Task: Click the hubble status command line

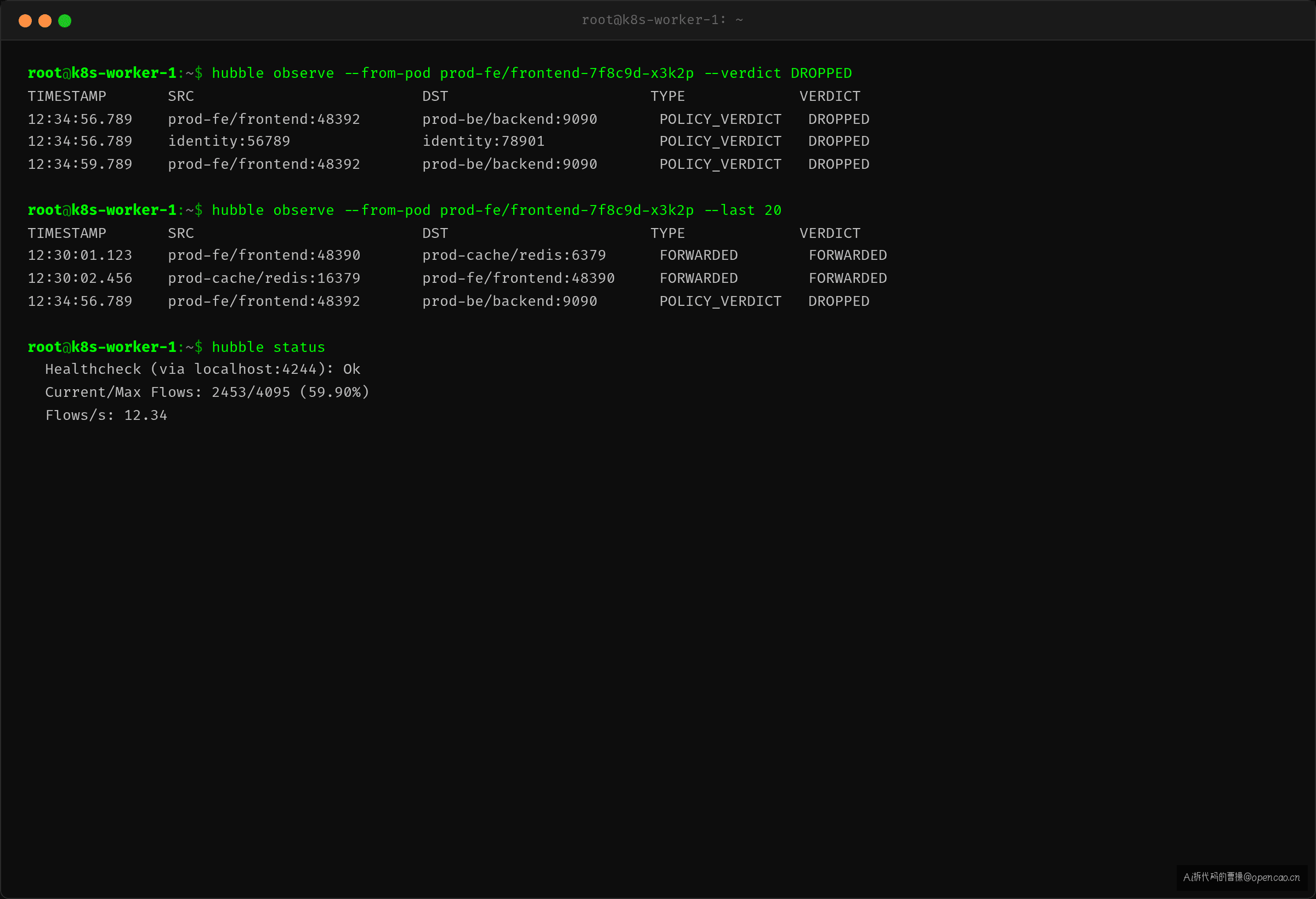Action: tap(269, 347)
